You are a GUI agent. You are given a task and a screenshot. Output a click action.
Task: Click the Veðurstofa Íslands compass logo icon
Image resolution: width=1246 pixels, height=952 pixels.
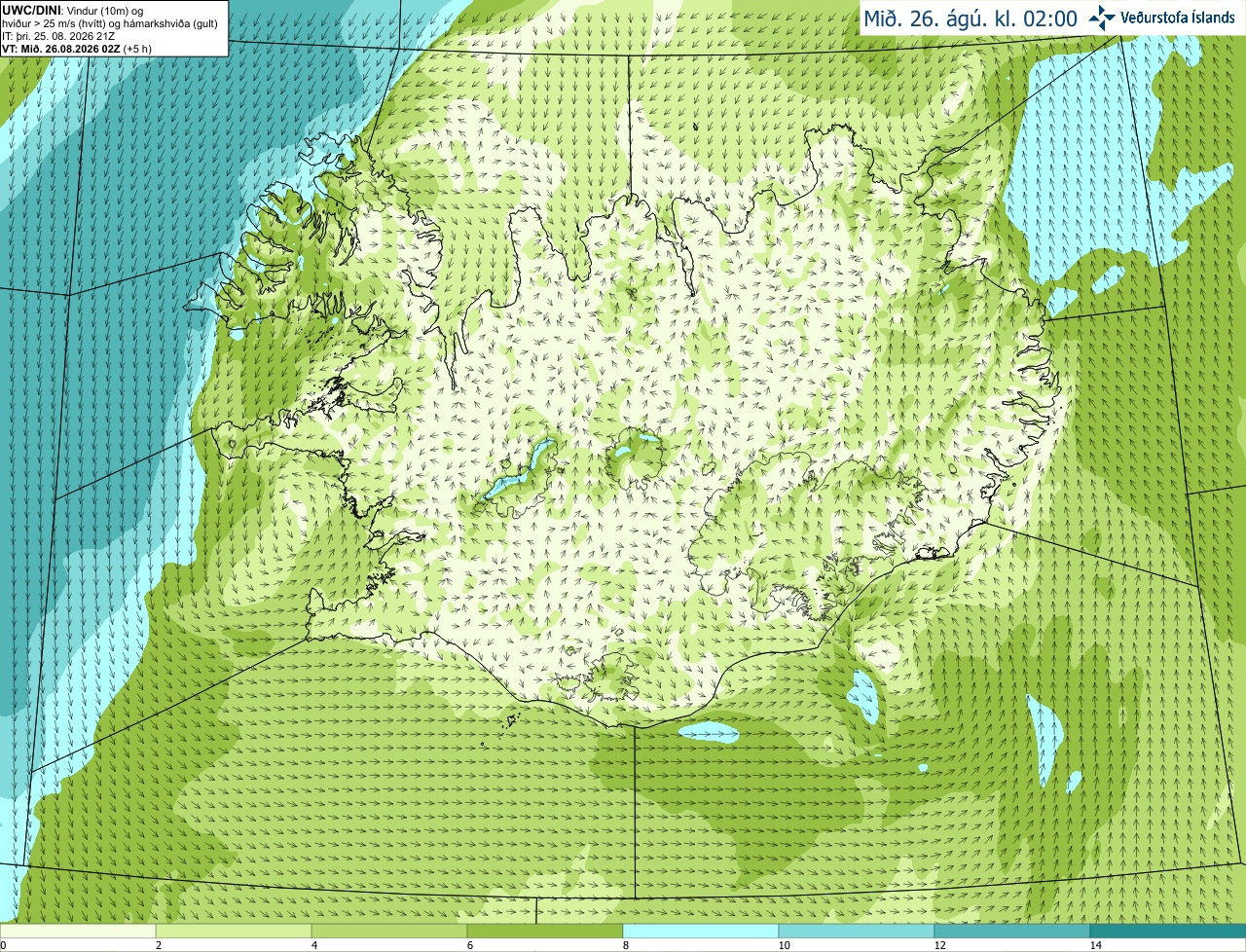tap(1102, 18)
